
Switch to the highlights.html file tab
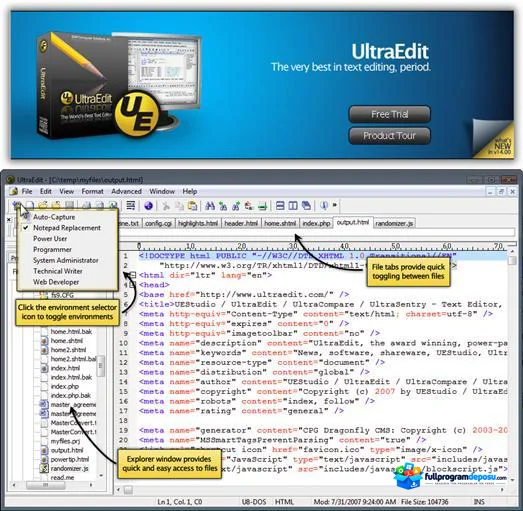pyautogui.click(x=198, y=223)
